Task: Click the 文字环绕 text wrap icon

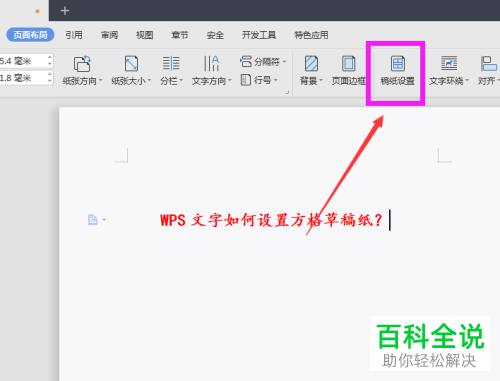Action: pos(449,63)
